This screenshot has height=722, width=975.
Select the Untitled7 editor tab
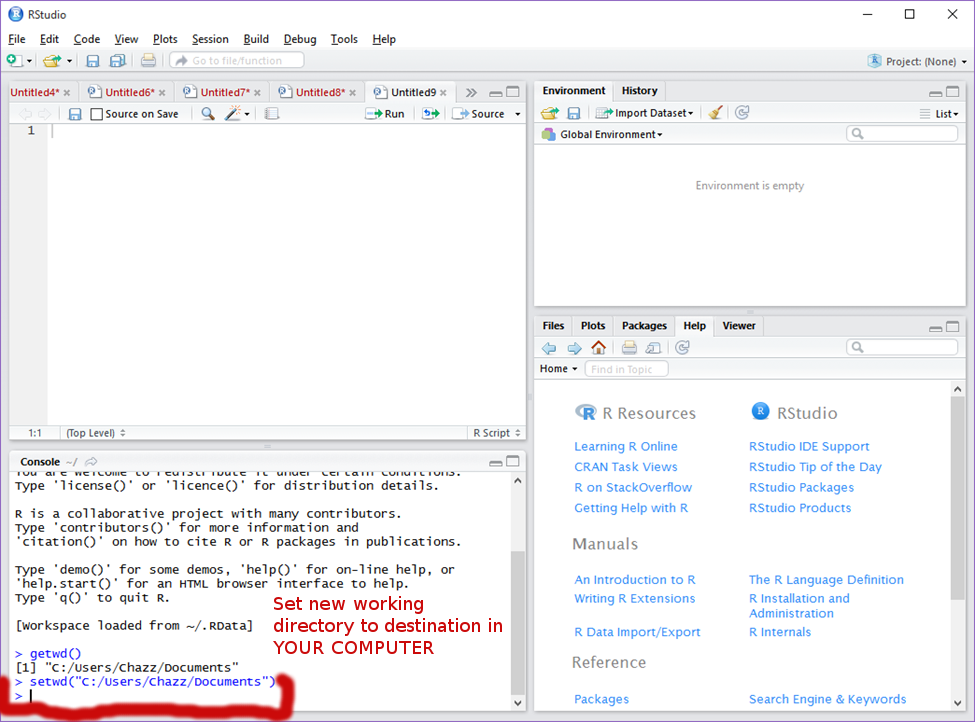click(x=224, y=93)
